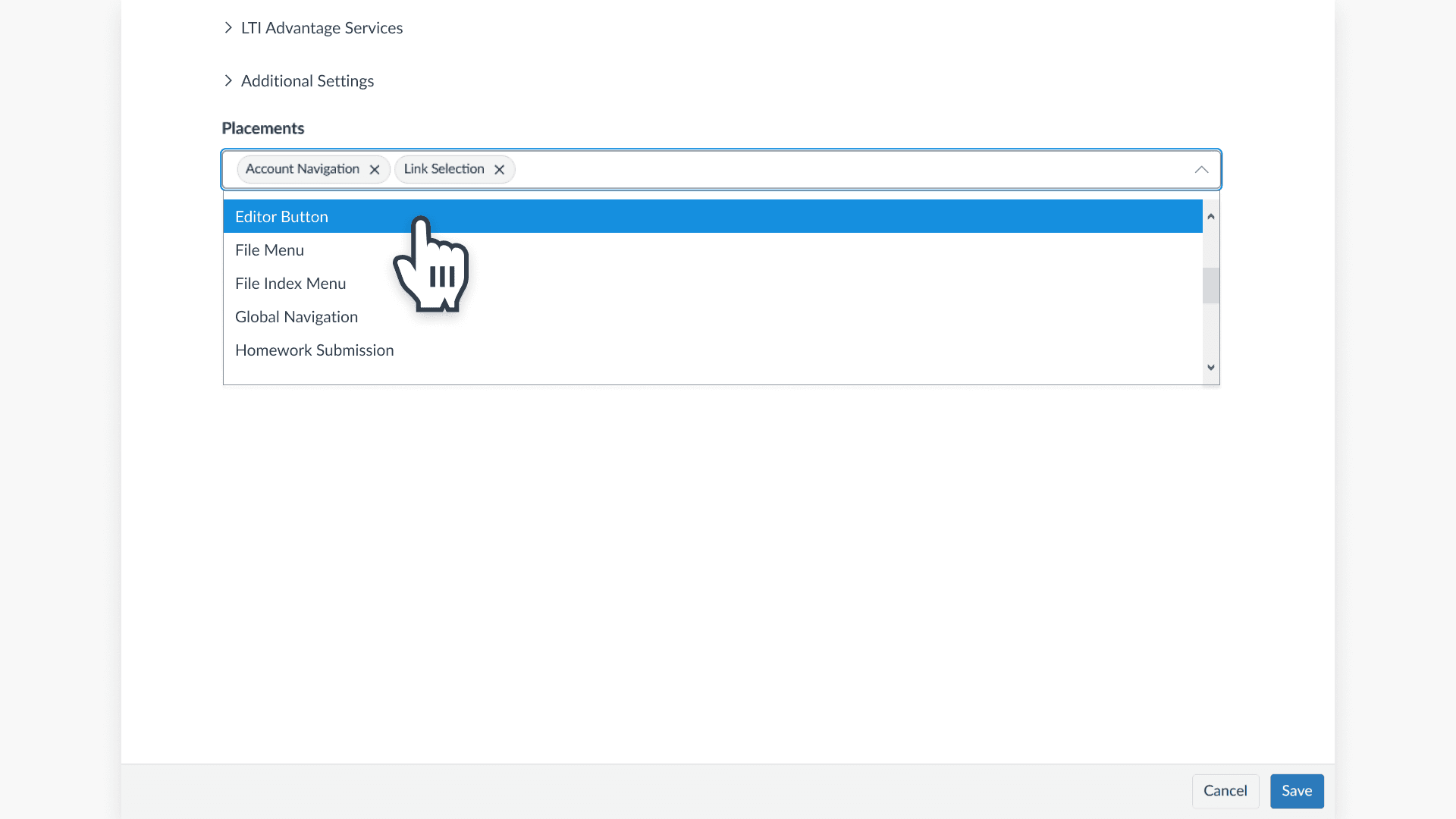Click the dropdown scrollbar thumb
Screen dimensions: 1456x819
point(1210,285)
